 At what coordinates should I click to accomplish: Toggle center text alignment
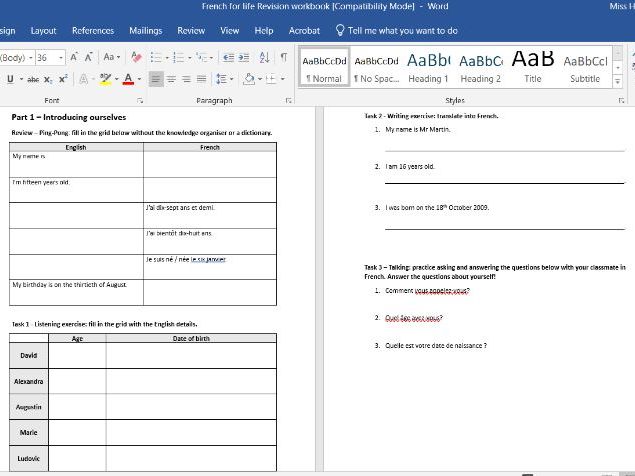(x=171, y=79)
